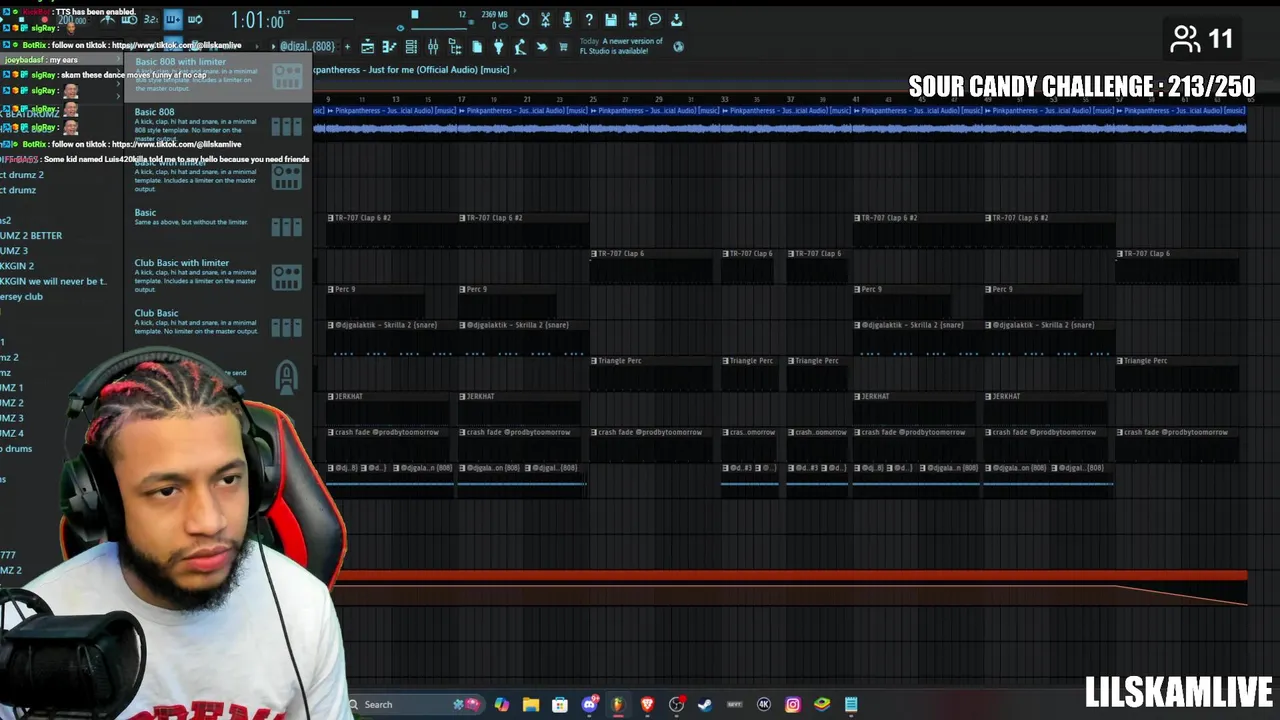The width and height of the screenshot is (1280, 720).
Task: Open Brave browser from the taskbar
Action: (647, 704)
